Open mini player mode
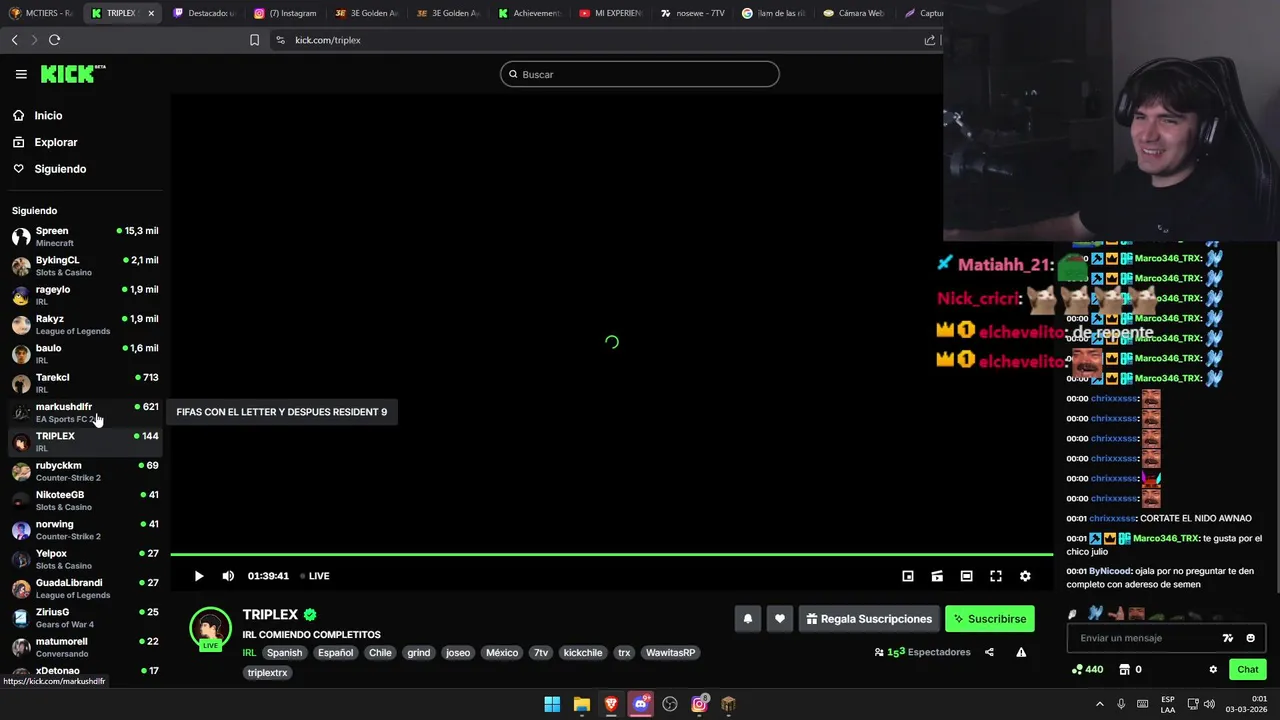The image size is (1280, 720). (908, 576)
